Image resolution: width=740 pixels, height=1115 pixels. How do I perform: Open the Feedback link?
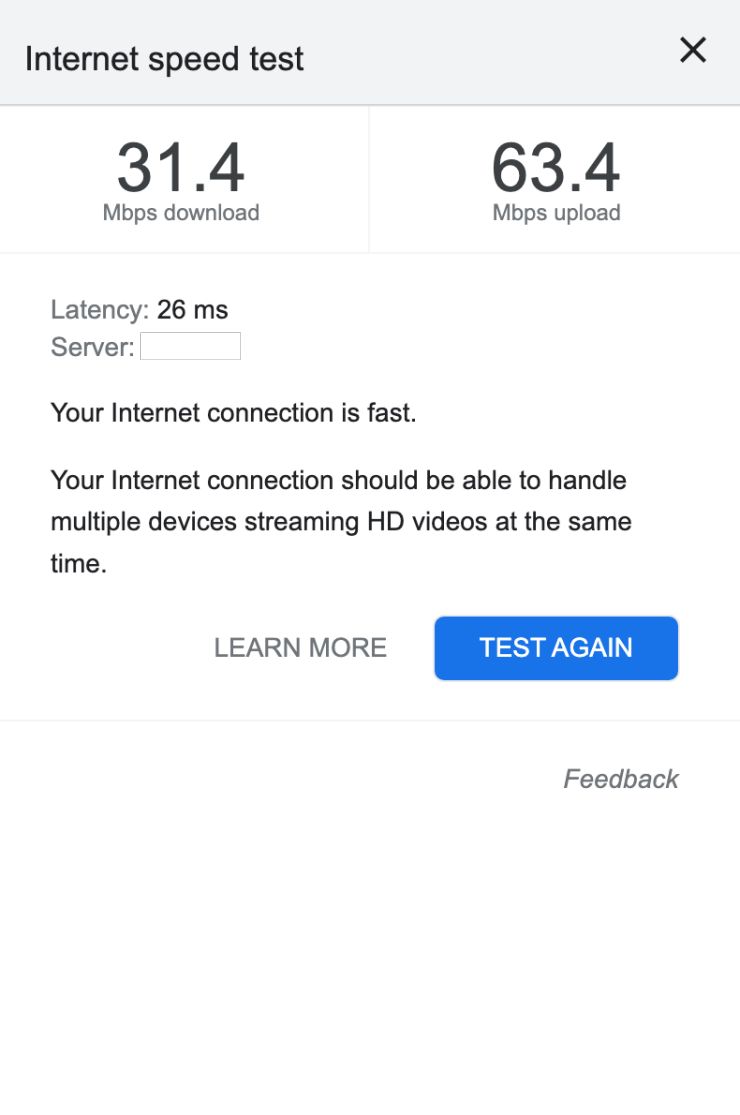point(621,779)
